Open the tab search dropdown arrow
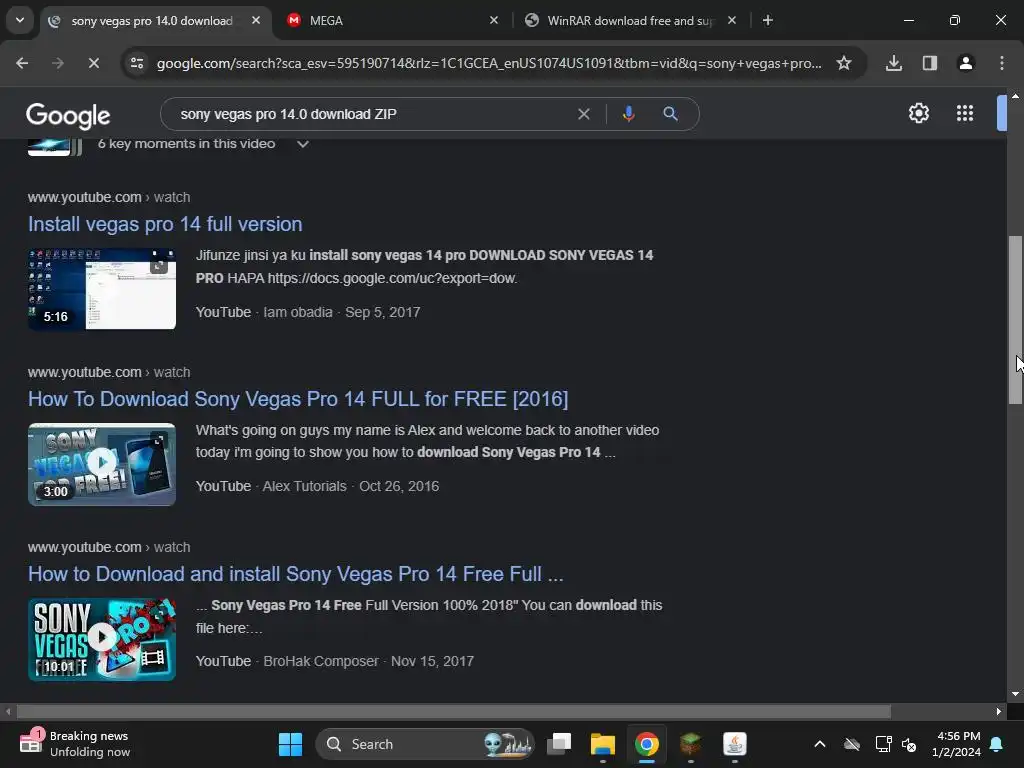Screen dimensions: 1024x768 (x=20, y=20)
